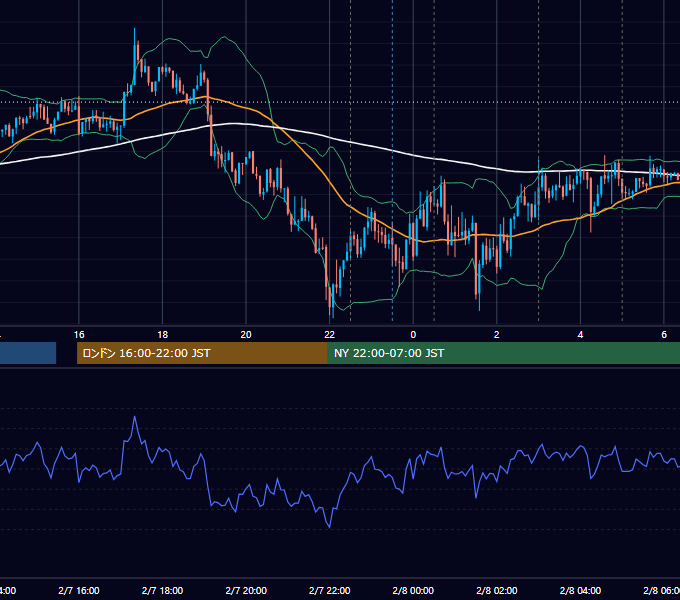Click the 18 hour label on price chart axis
The height and width of the screenshot is (600, 680).
coord(163,335)
